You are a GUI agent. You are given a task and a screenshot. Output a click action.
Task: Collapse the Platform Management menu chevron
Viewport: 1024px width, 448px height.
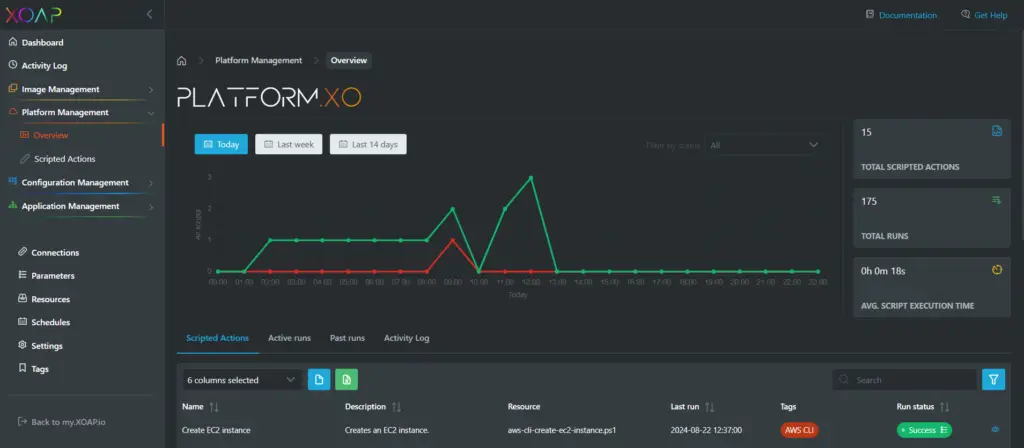[151, 113]
